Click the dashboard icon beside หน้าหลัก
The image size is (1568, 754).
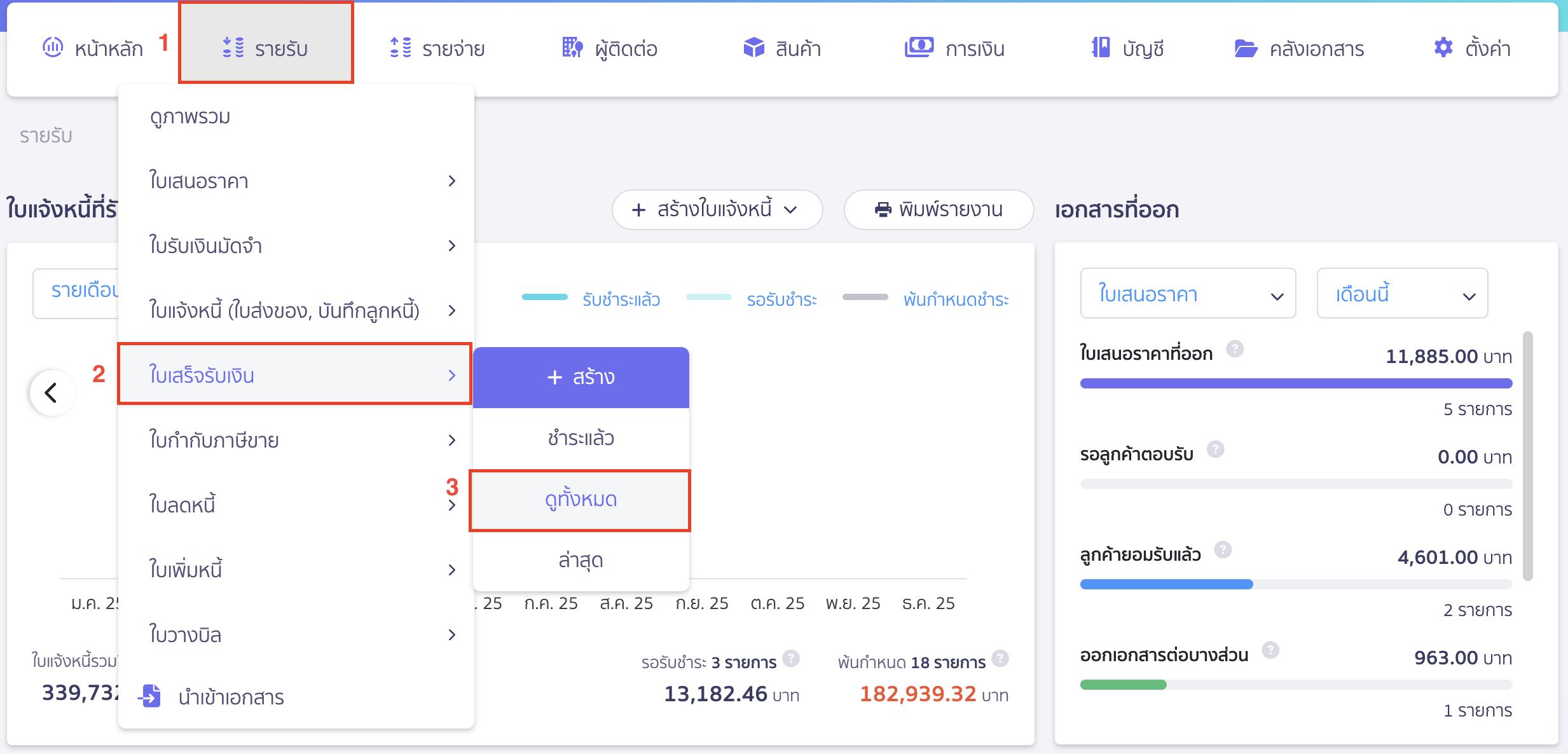point(53,46)
